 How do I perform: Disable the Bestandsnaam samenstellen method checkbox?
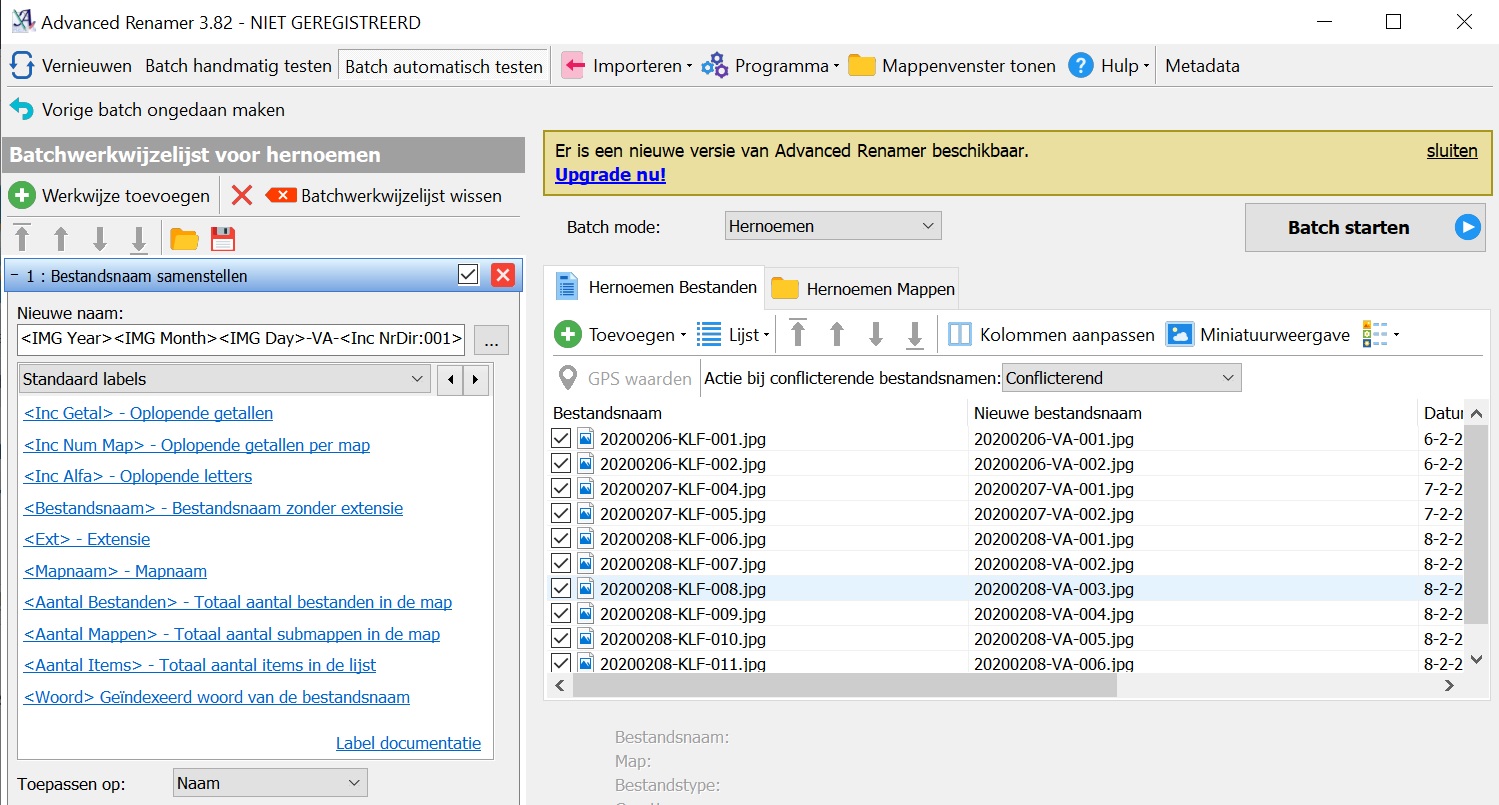point(468,275)
